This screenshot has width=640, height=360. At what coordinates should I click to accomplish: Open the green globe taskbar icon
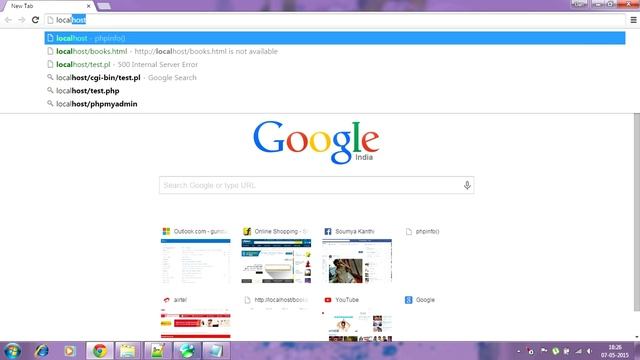click(187, 351)
